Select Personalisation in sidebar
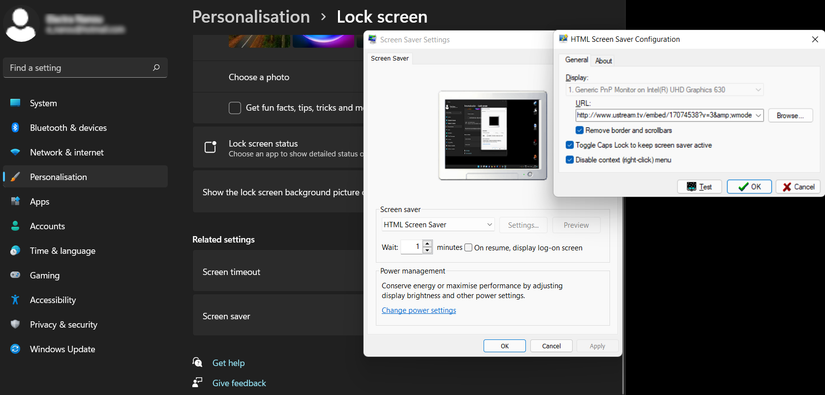The image size is (825, 395). coord(85,177)
